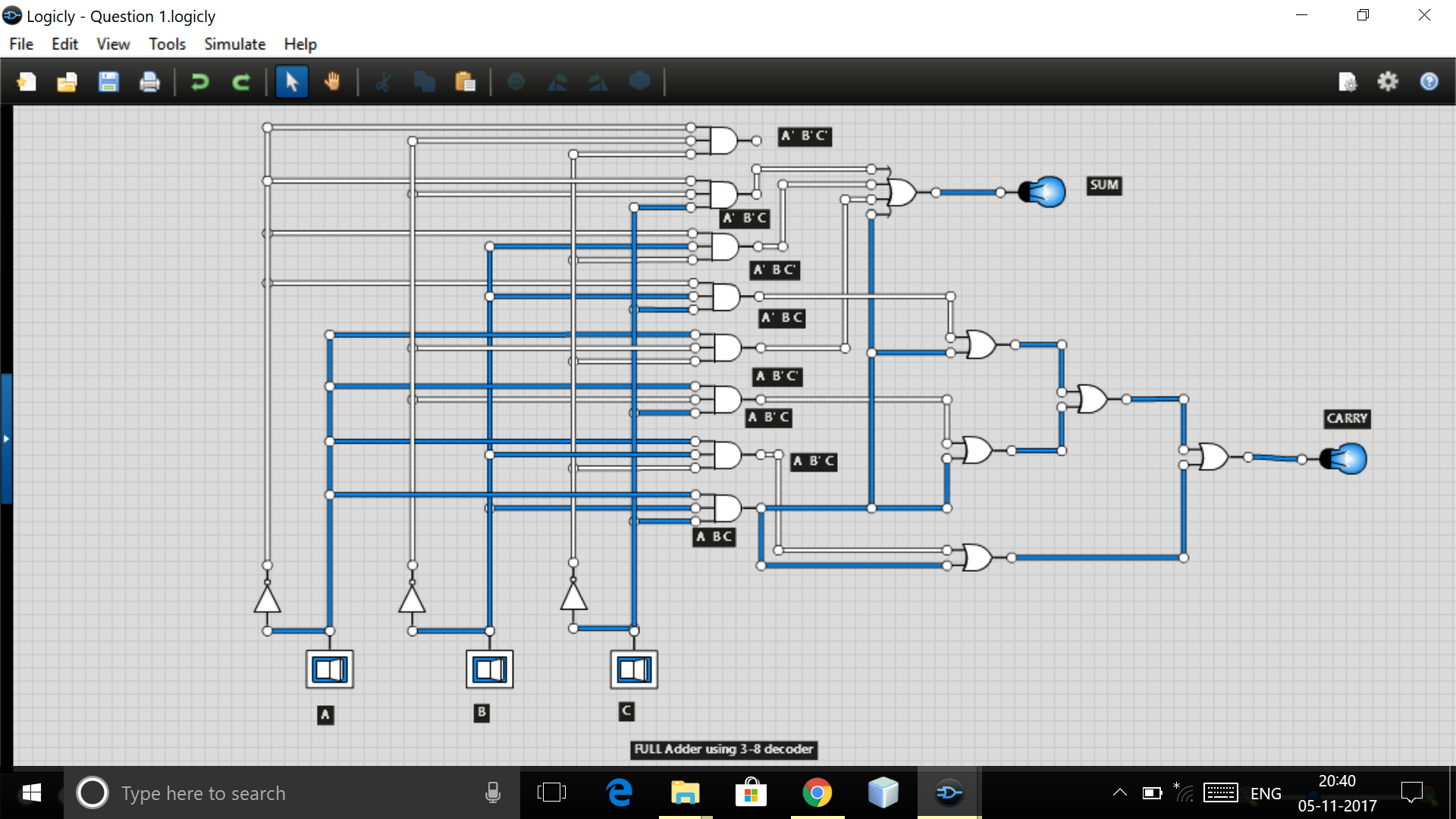Toggle input switch A
Screen dimensions: 1456x819
point(330,670)
